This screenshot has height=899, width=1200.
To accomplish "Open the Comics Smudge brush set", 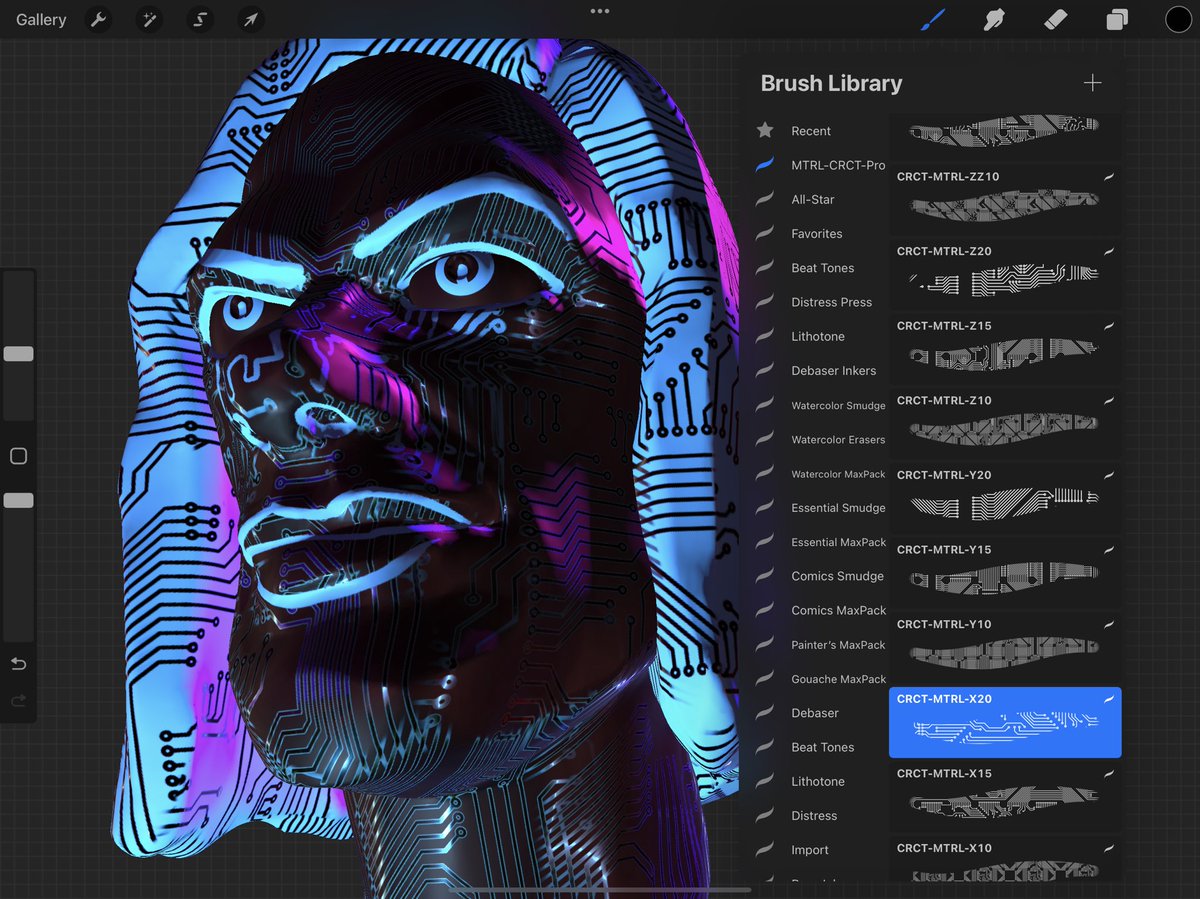I will 838,576.
